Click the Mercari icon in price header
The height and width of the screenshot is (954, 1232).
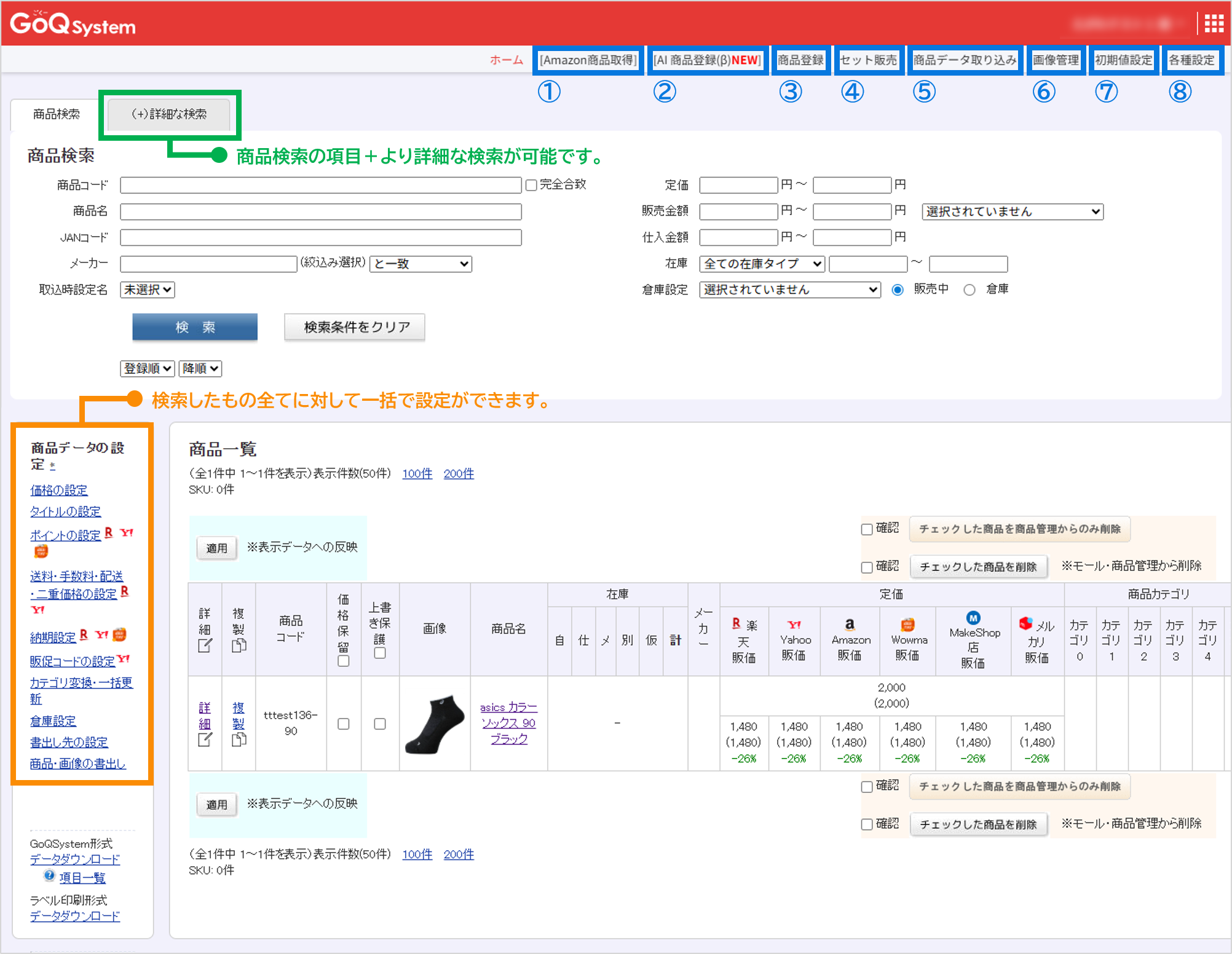pyautogui.click(x=1025, y=623)
